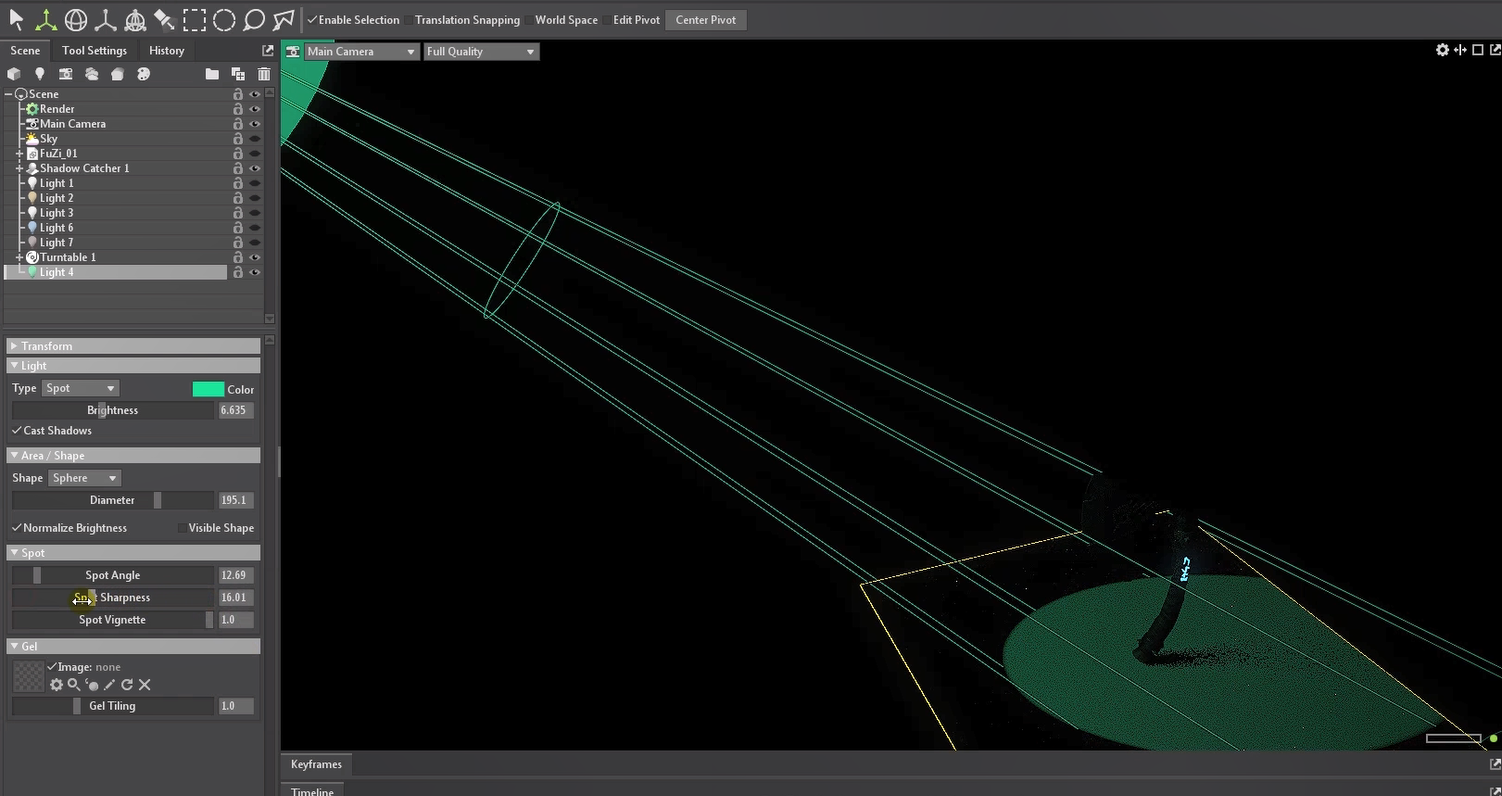
Task: Uncheck the Cast Shadows checkbox
Action: point(17,431)
